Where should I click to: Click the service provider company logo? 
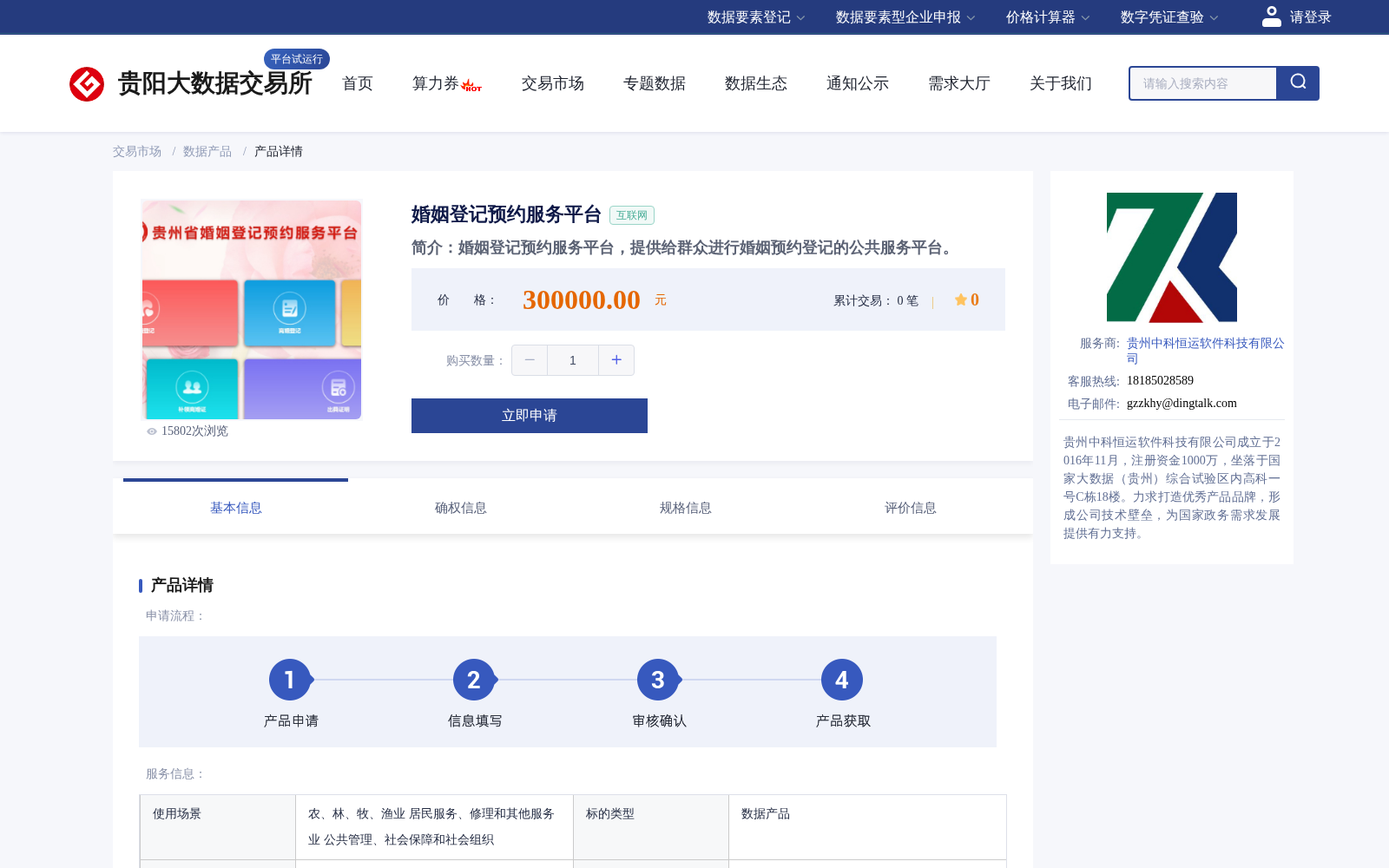[1172, 257]
